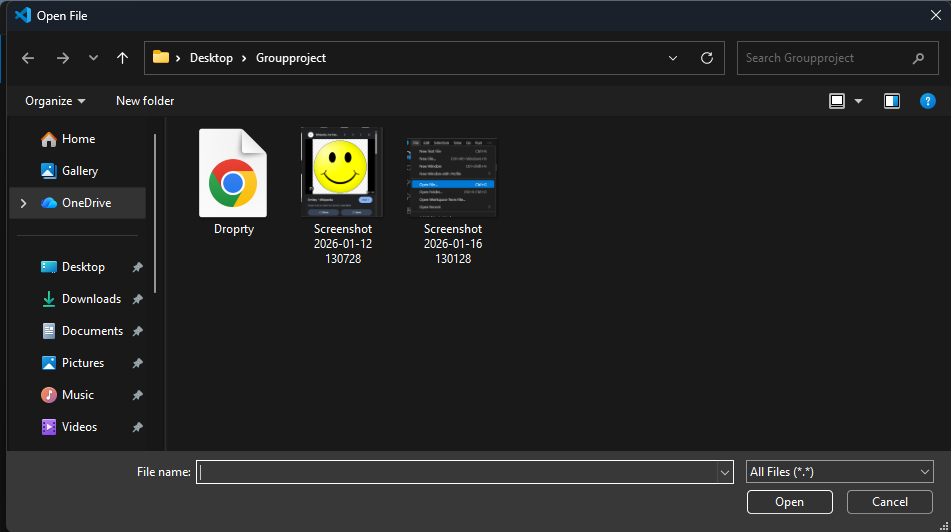Refresh the Groupproject folder view
Image resolution: width=951 pixels, height=532 pixels.
pos(706,58)
